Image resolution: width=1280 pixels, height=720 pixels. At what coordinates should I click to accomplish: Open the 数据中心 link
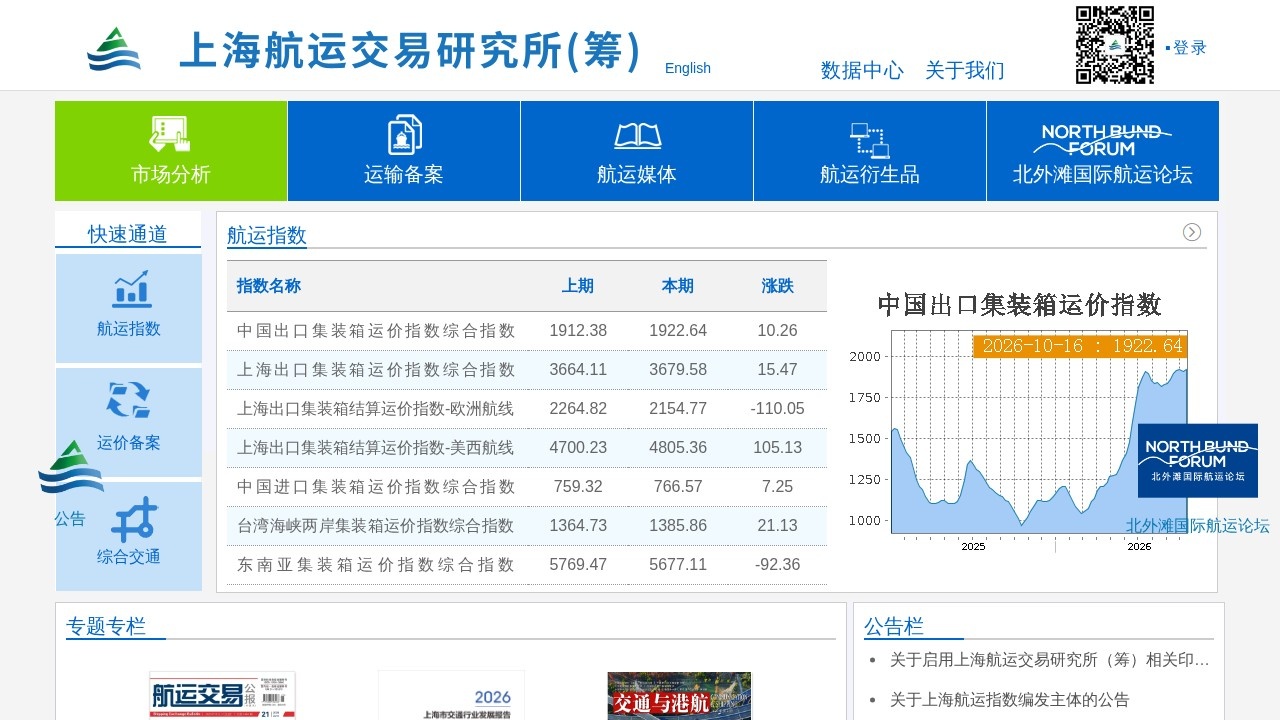[862, 70]
